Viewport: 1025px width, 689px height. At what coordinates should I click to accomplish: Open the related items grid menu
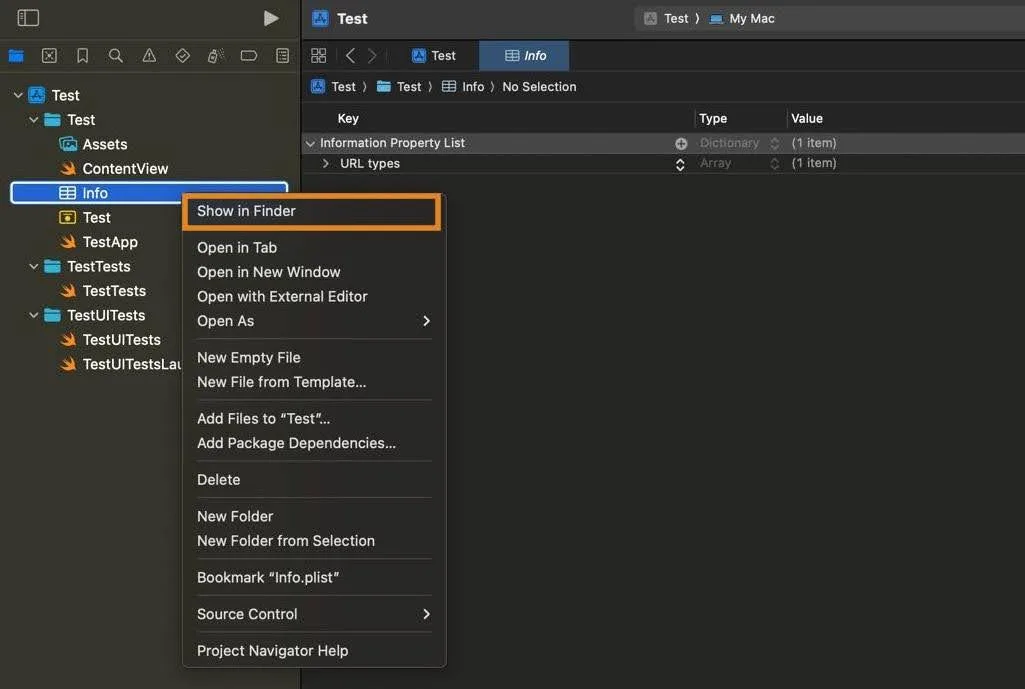tap(318, 56)
